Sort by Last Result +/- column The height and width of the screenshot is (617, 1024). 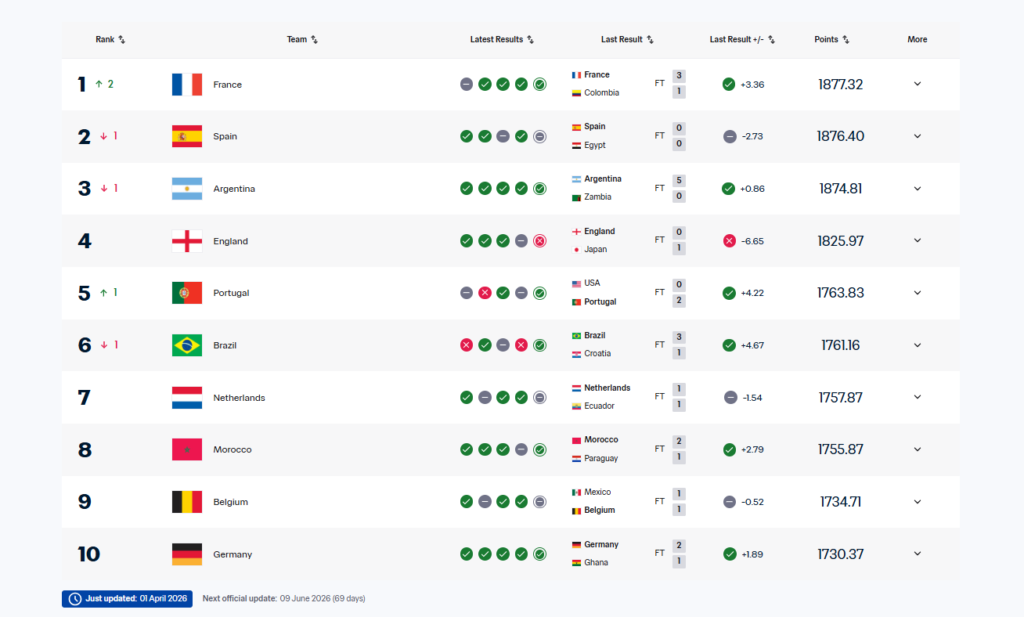(742, 40)
